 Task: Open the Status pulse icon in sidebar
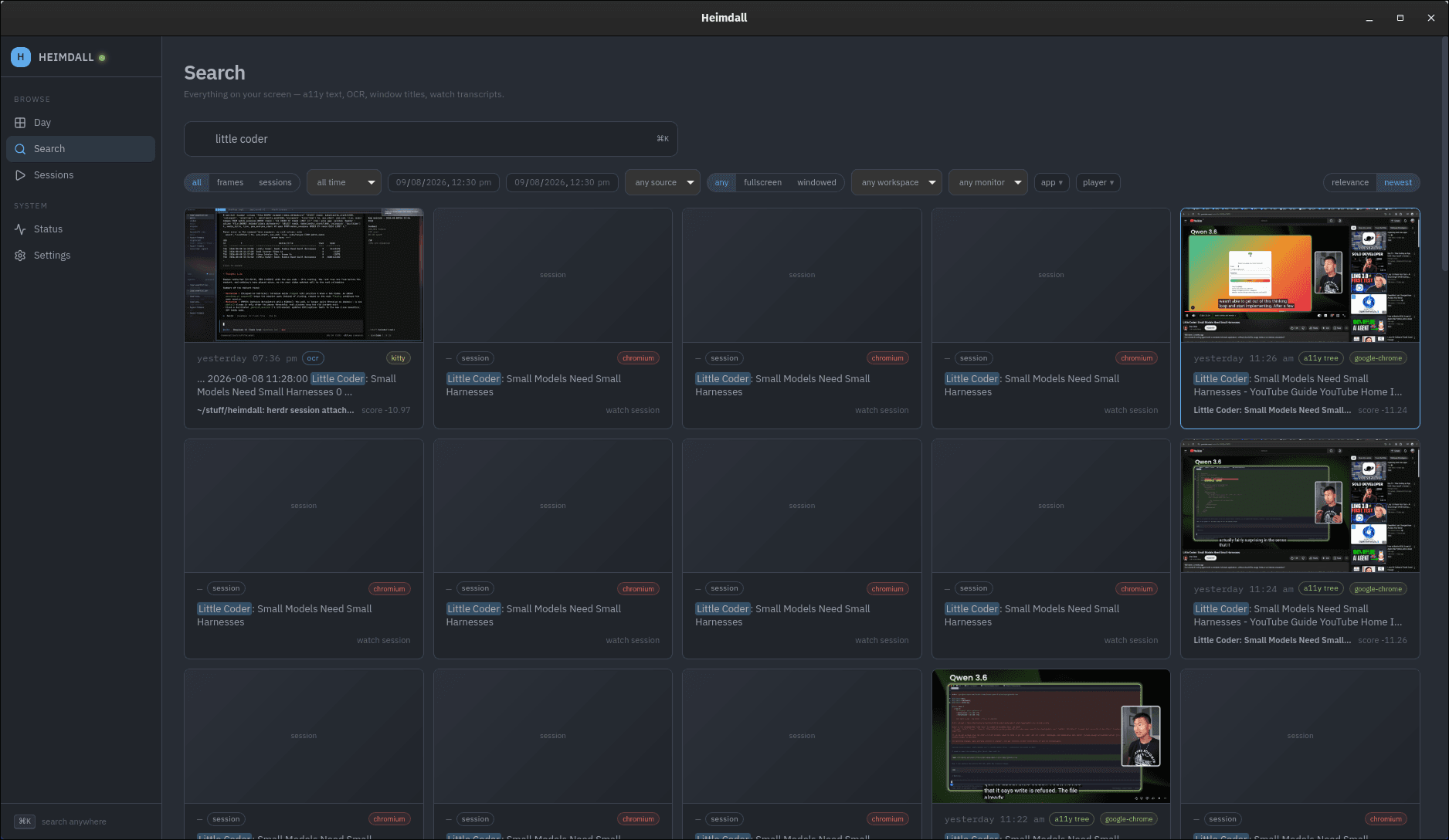20,229
